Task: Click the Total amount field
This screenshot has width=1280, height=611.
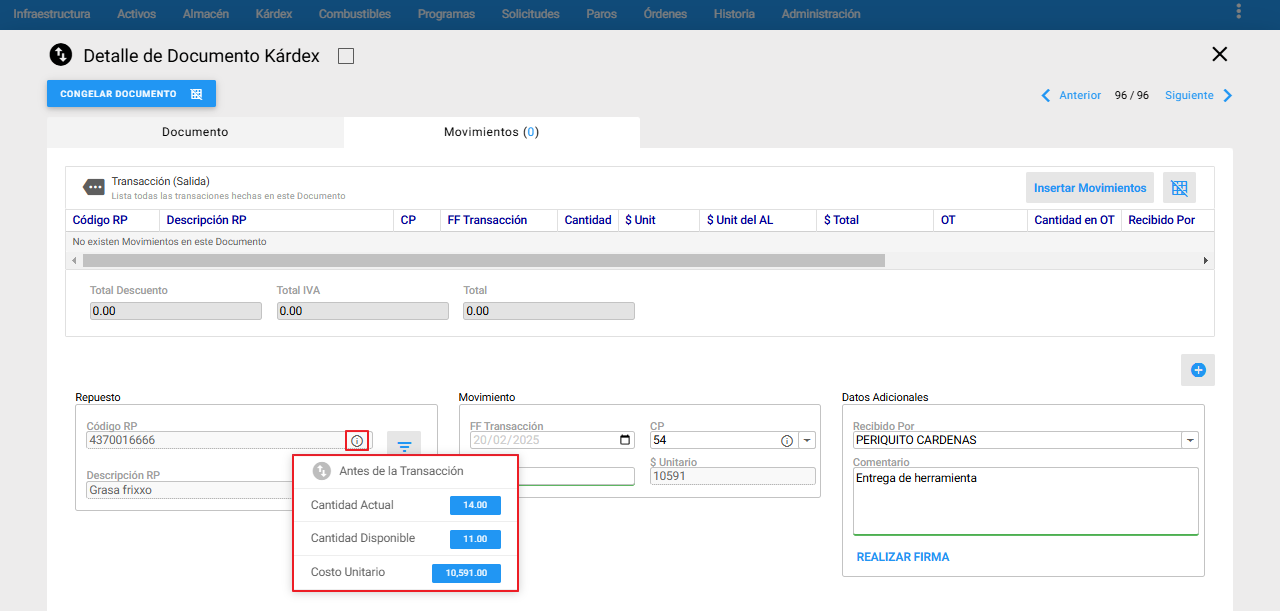Action: (548, 311)
